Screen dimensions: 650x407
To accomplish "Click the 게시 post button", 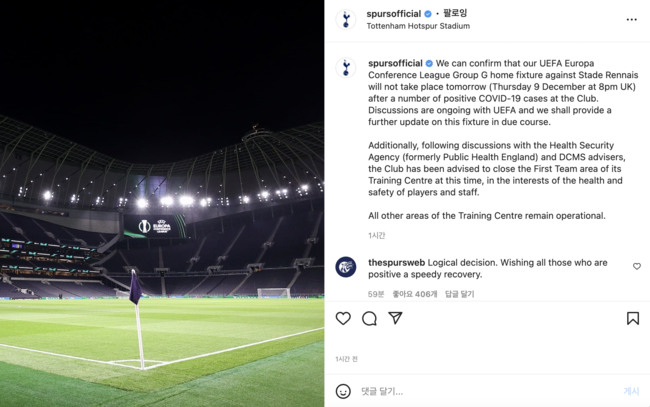I will pos(631,391).
